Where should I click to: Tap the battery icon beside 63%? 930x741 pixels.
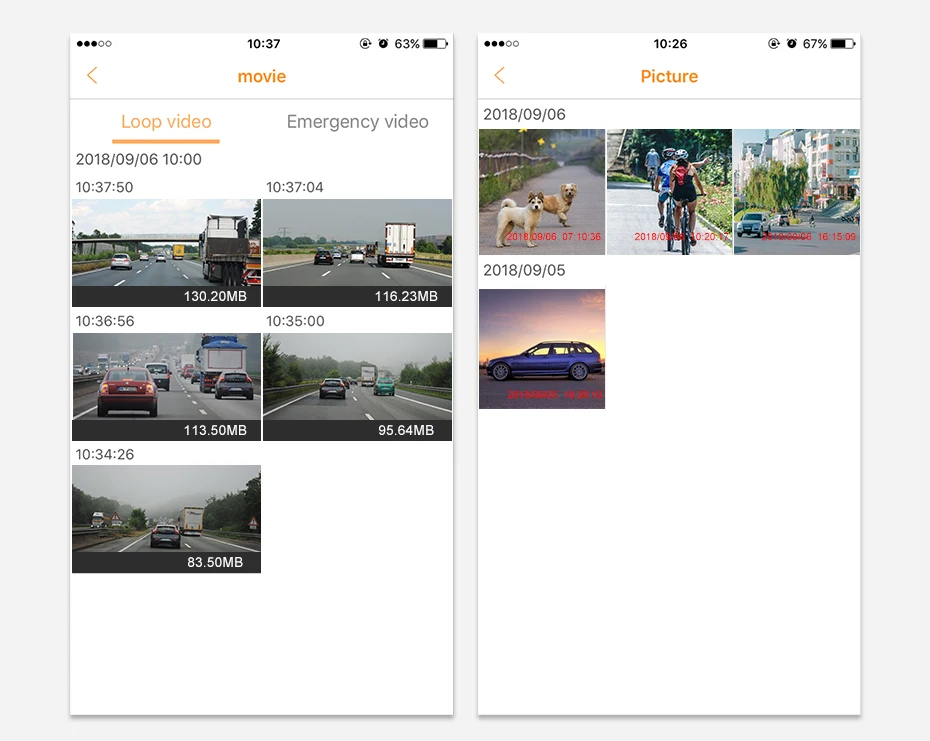click(435, 43)
